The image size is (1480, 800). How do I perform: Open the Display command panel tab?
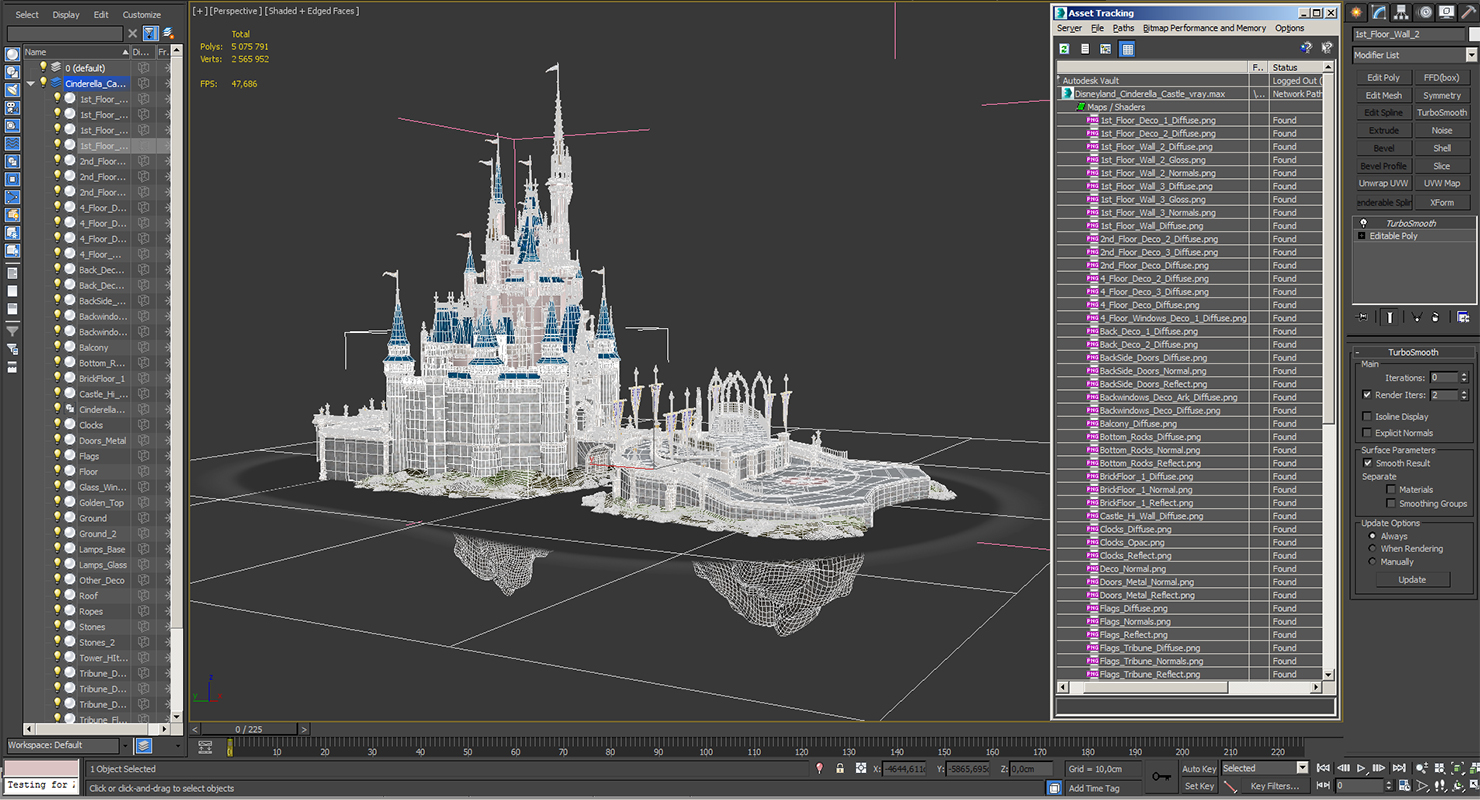1445,13
